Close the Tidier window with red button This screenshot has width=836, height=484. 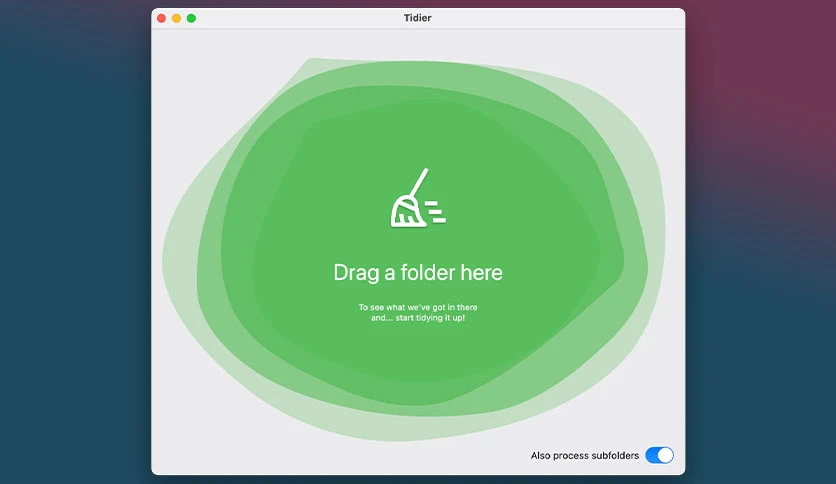(162, 18)
